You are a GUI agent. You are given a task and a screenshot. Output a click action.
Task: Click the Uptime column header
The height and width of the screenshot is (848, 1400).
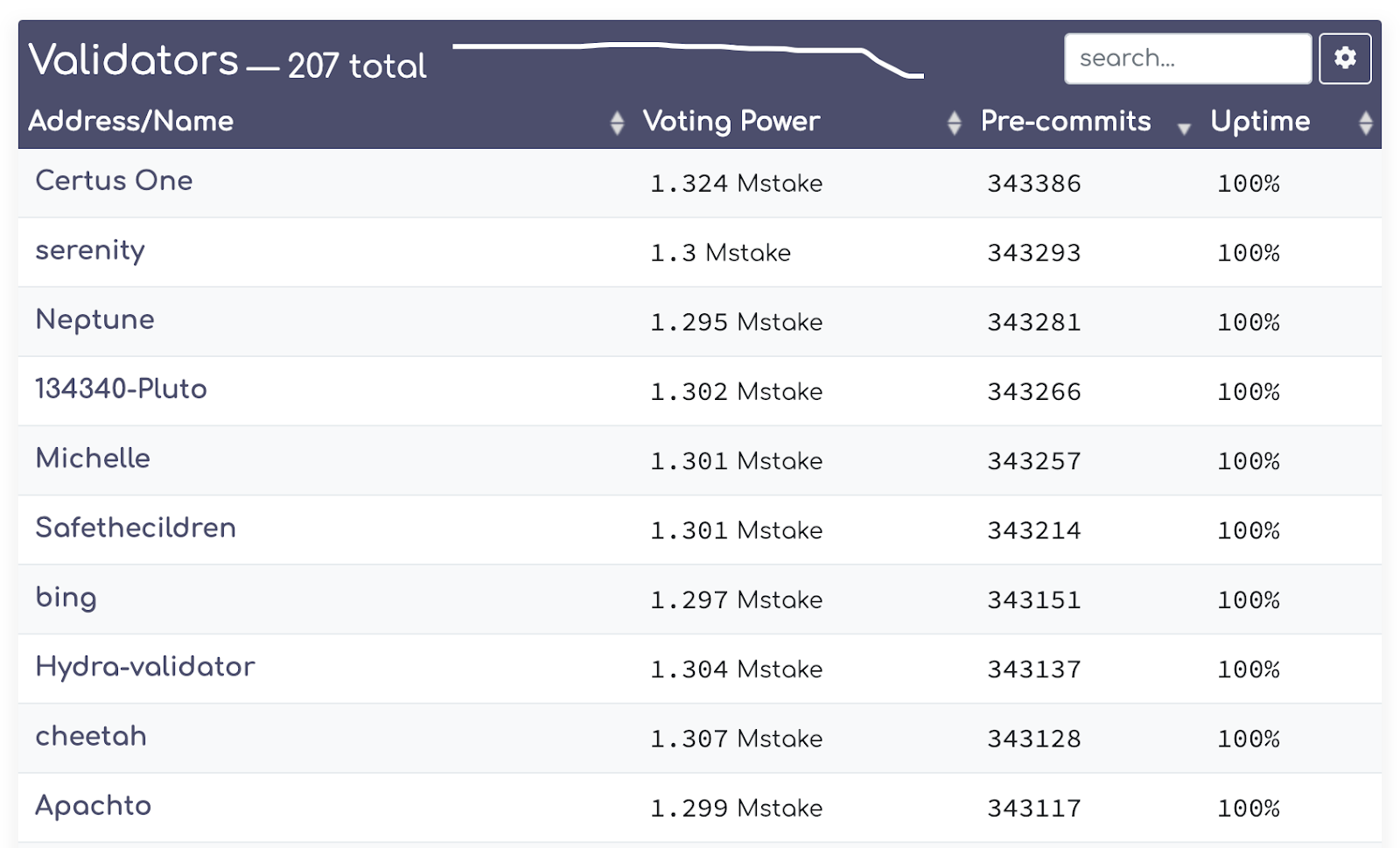point(1260,122)
